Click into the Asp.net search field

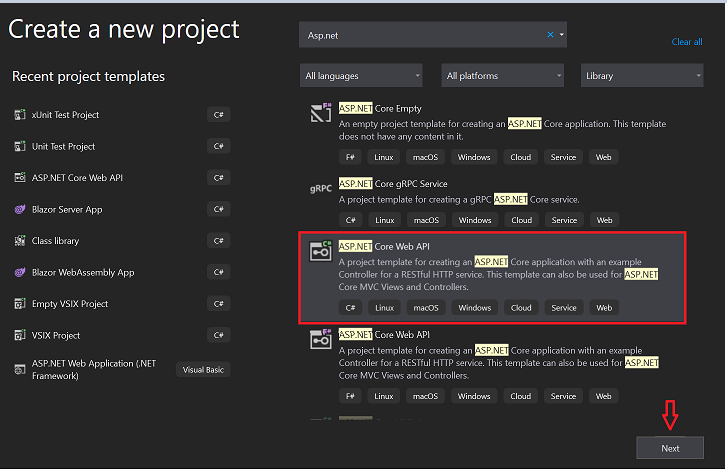(x=422, y=35)
